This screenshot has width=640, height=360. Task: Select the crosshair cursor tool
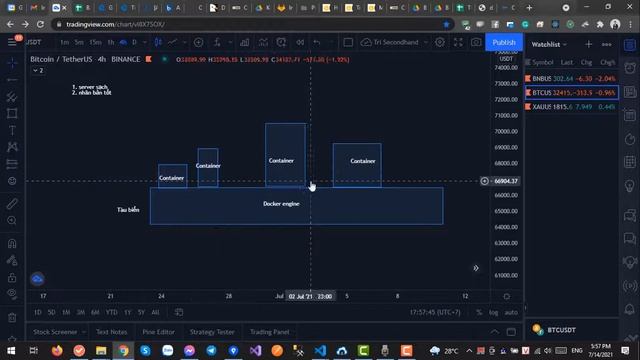coord(12,62)
